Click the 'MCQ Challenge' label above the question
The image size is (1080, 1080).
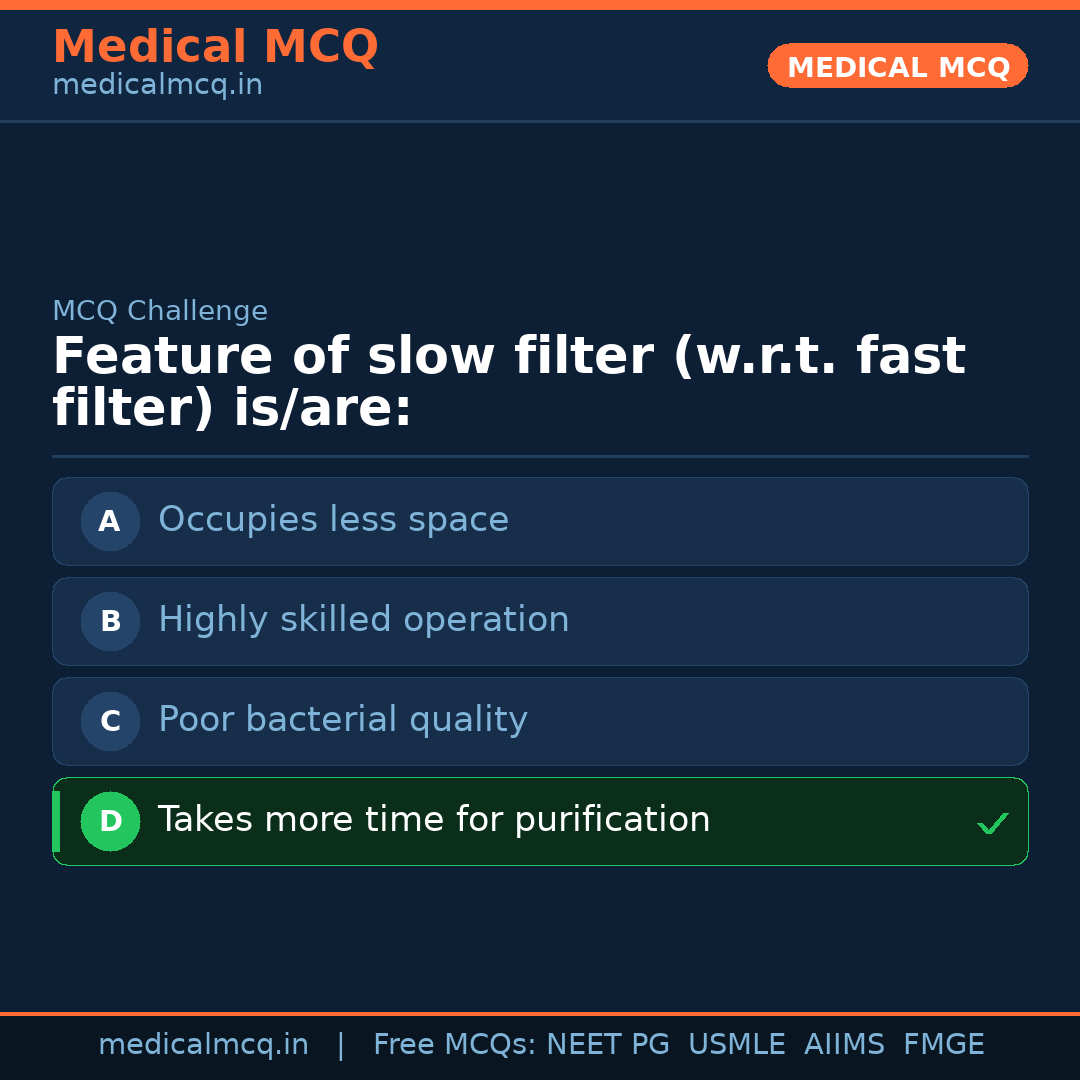tap(160, 311)
